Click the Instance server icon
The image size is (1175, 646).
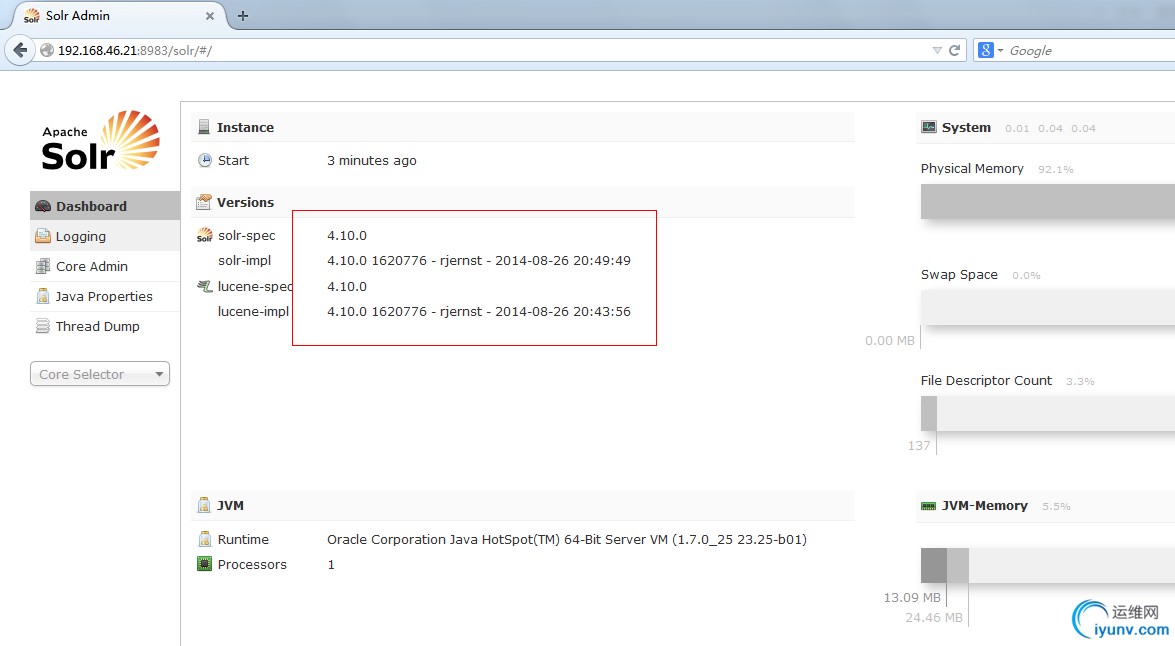[x=204, y=127]
